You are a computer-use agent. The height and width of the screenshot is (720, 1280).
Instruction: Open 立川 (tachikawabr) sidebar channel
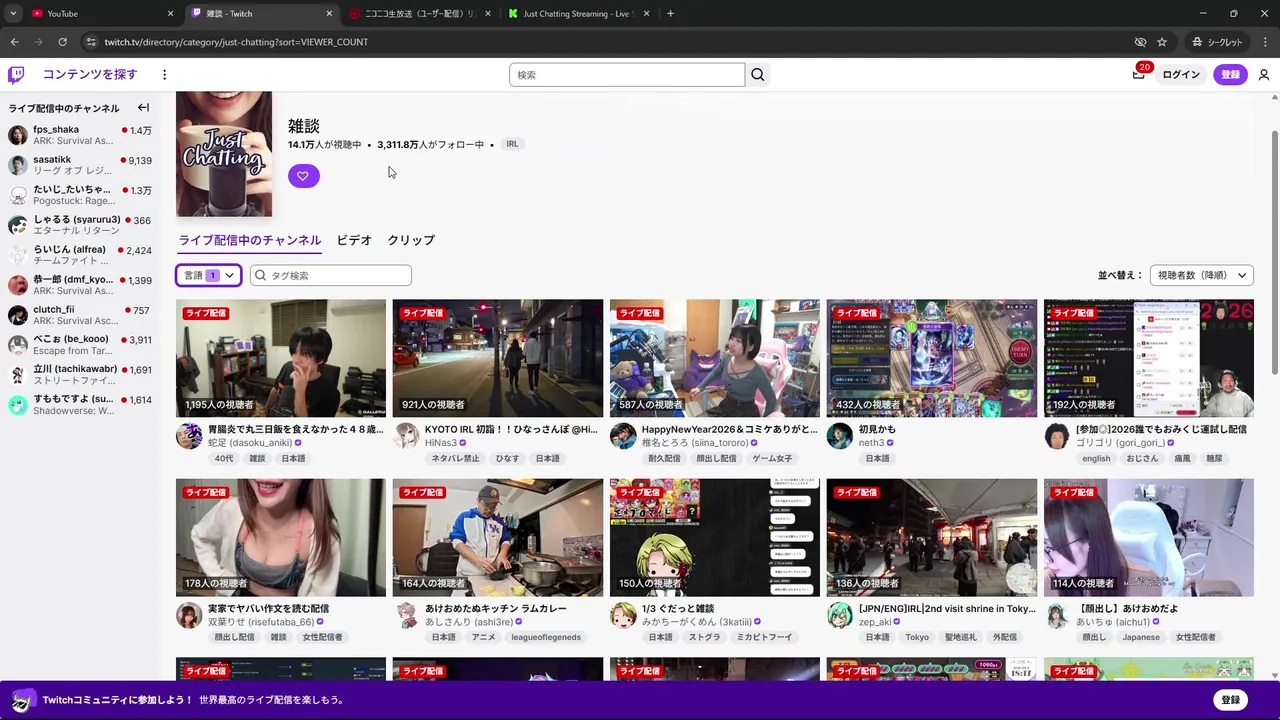(80, 375)
